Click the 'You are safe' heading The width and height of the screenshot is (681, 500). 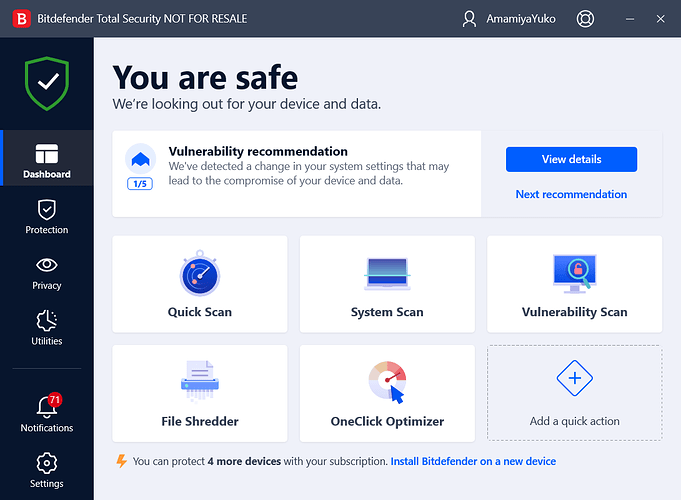[205, 78]
